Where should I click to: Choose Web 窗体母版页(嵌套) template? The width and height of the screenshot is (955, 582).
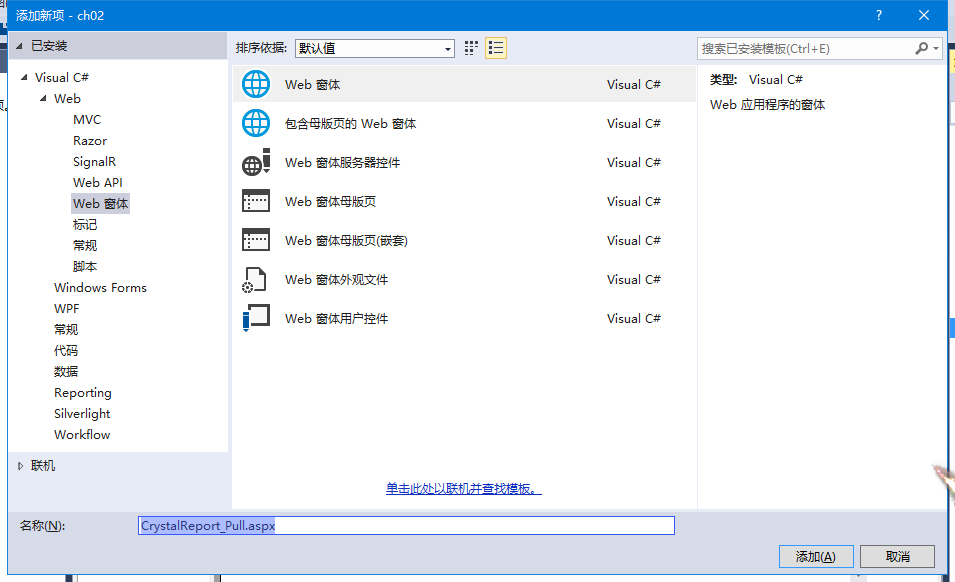(346, 240)
